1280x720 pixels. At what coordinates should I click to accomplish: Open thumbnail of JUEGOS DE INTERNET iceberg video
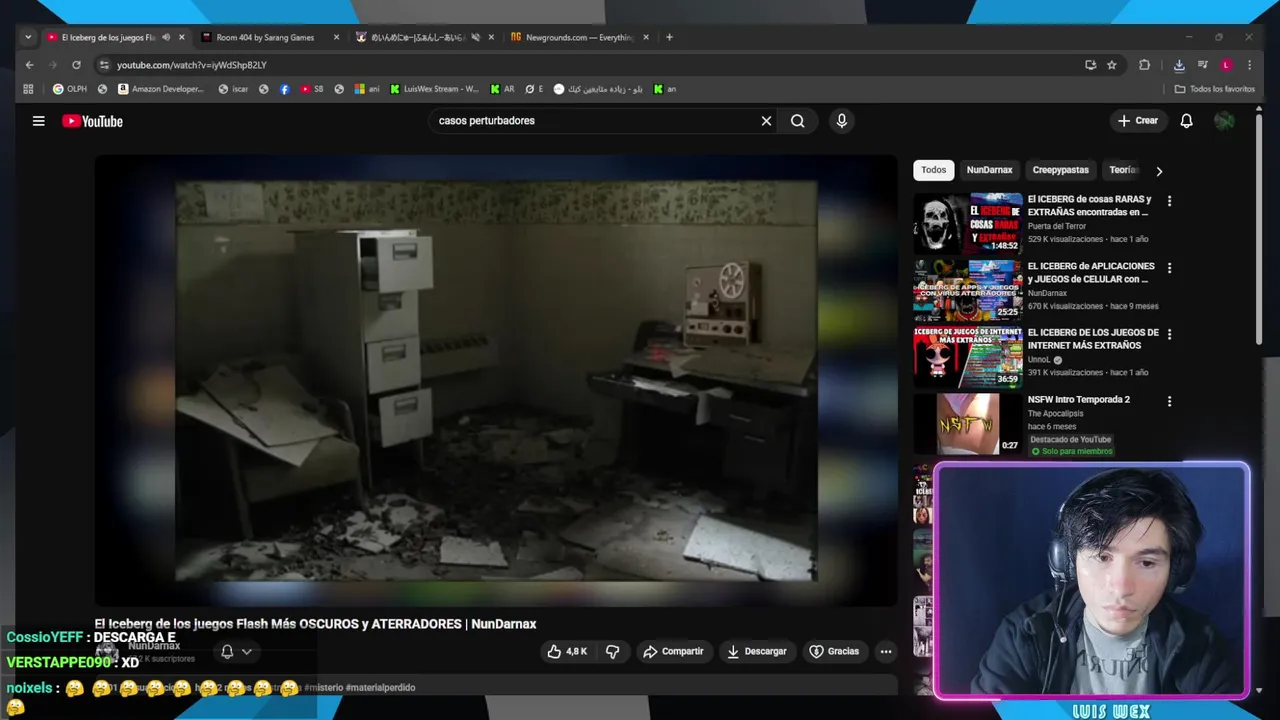967,357
